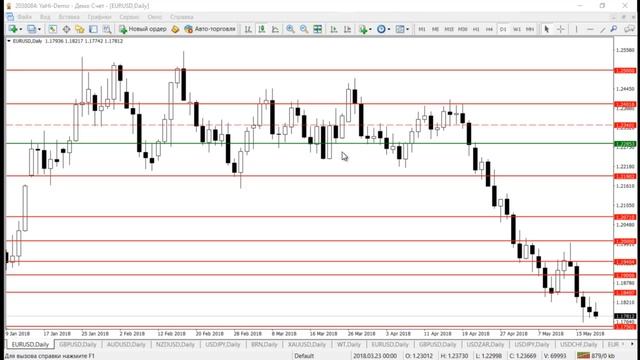Image resolution: width=640 pixels, height=360 pixels.
Task: Switch to MN monthly timeframe
Action: [530, 29]
